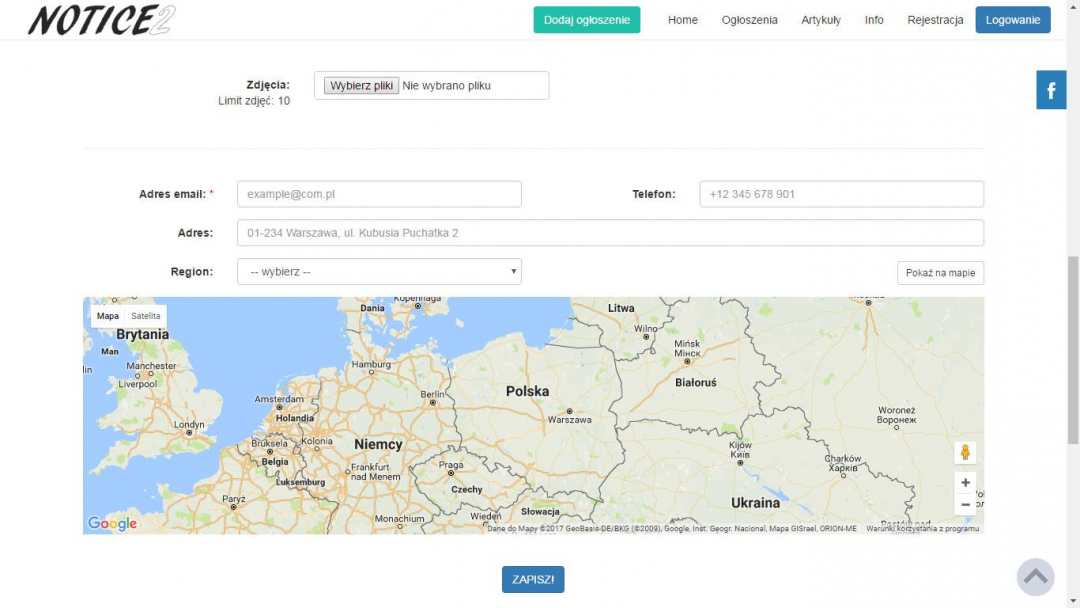The height and width of the screenshot is (608, 1080).
Task: Click the Pokaż na mapie button
Action: 940,273
